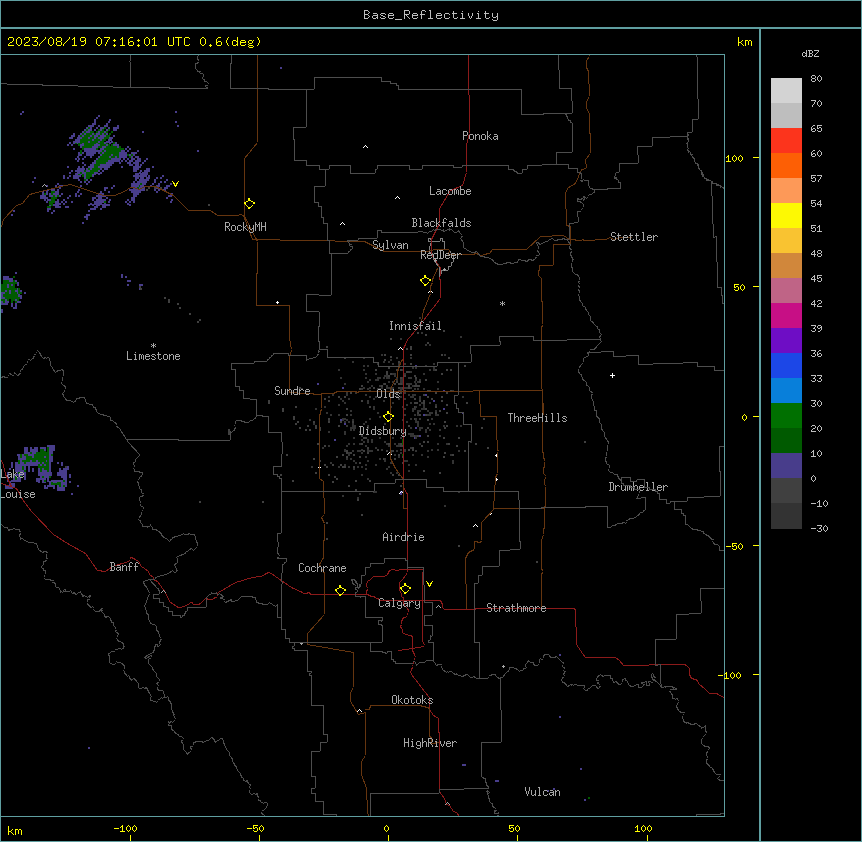This screenshot has height=842, width=862.
Task: Click the Base_Reflectivity title text
Action: pyautogui.click(x=431, y=15)
